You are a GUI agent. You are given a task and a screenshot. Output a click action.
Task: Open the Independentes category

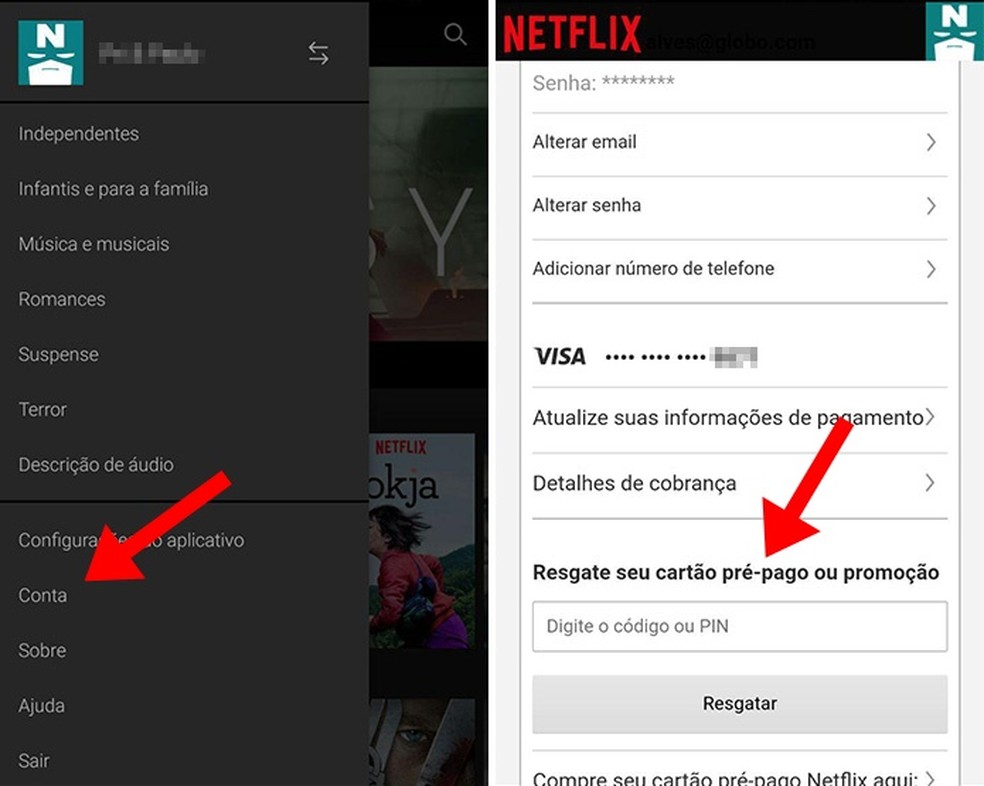click(x=79, y=134)
